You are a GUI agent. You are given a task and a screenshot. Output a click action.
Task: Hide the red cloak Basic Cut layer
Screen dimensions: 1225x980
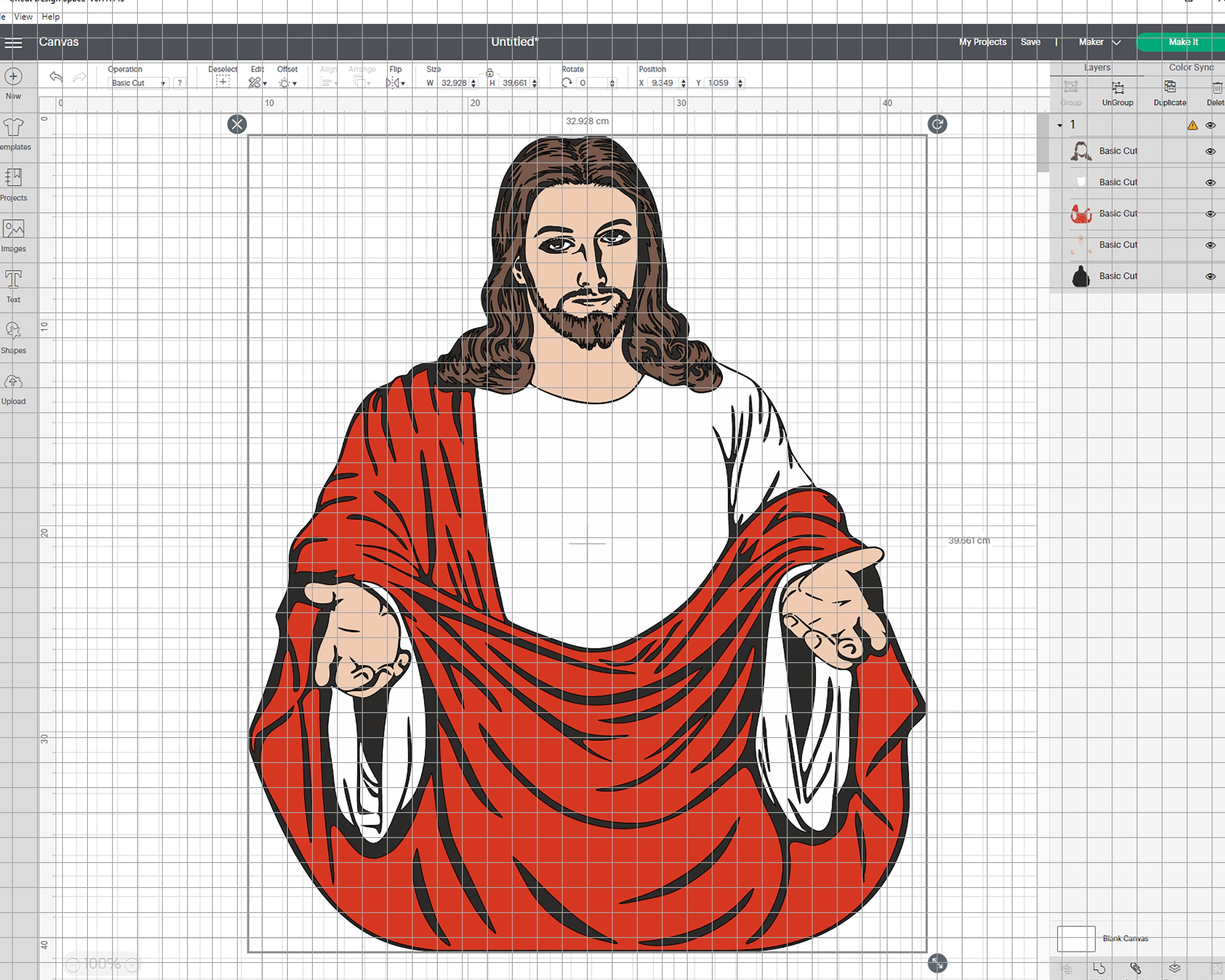coord(1211,214)
